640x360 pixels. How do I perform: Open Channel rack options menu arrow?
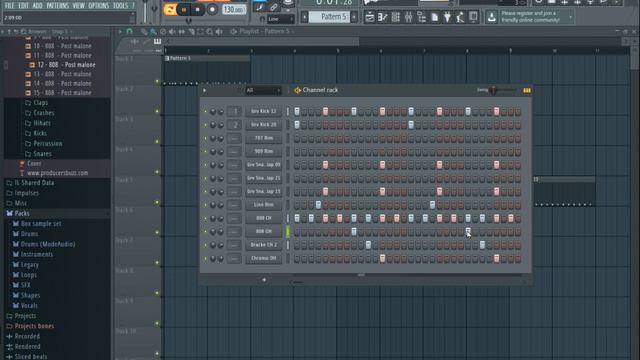(204, 90)
